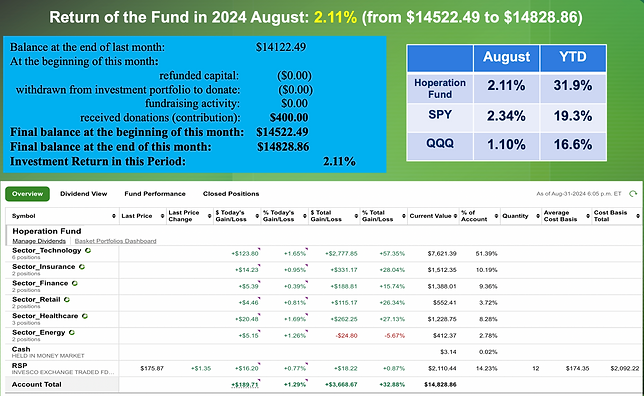644x396 pixels.
Task: Click Insurance current value $1,512.35
Action: tap(442, 270)
